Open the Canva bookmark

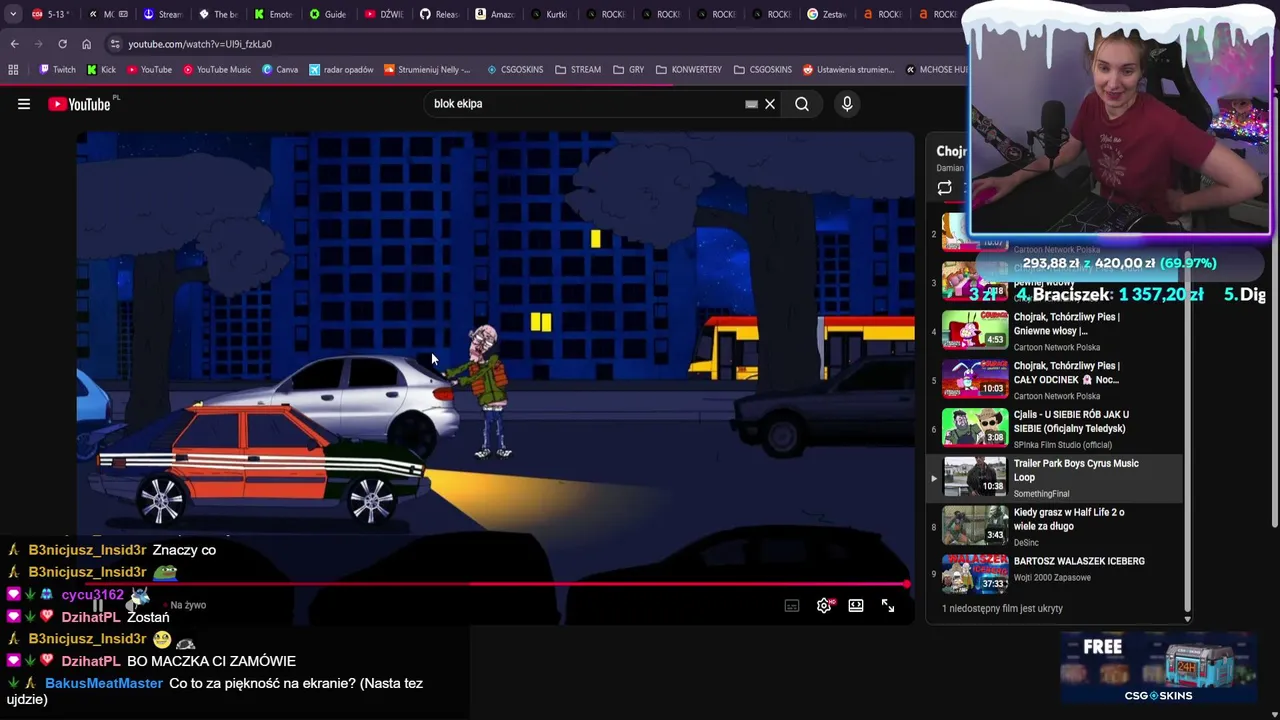tap(280, 70)
